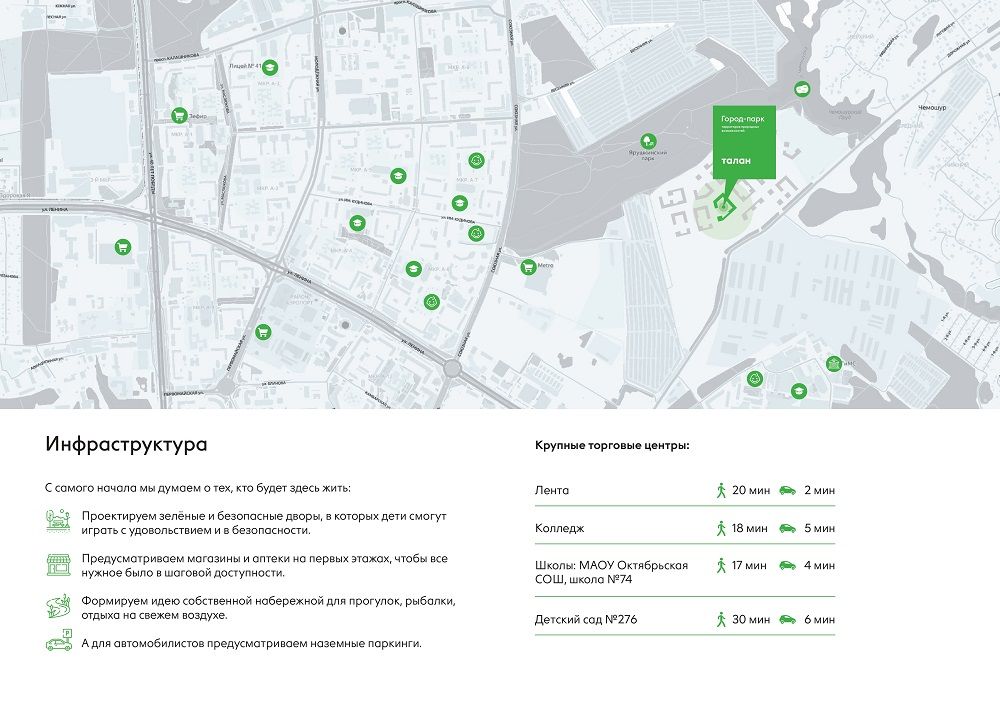This screenshot has height=710, width=1000.
Task: Select the Колледж row label
Action: (x=559, y=528)
